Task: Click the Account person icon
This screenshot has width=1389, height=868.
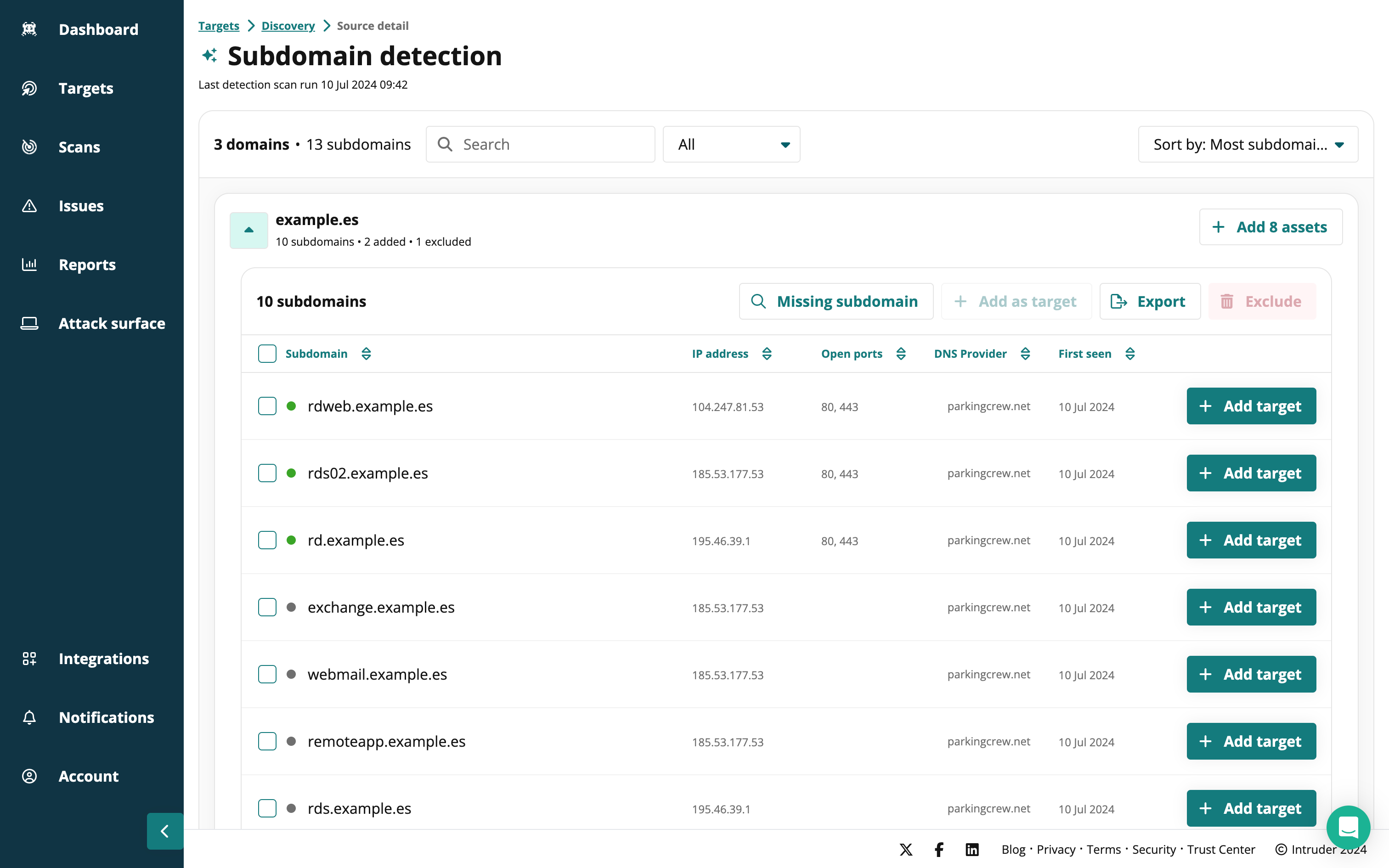Action: tap(29, 776)
